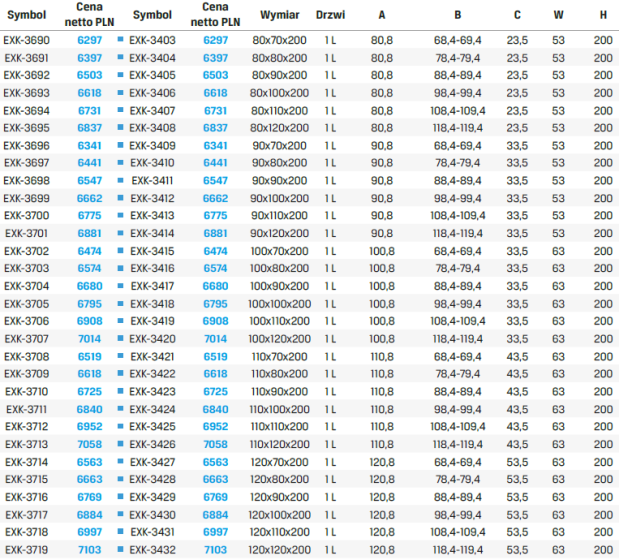Click dimension 80x120x200
Screen dimensions: 619x560
click(279, 128)
